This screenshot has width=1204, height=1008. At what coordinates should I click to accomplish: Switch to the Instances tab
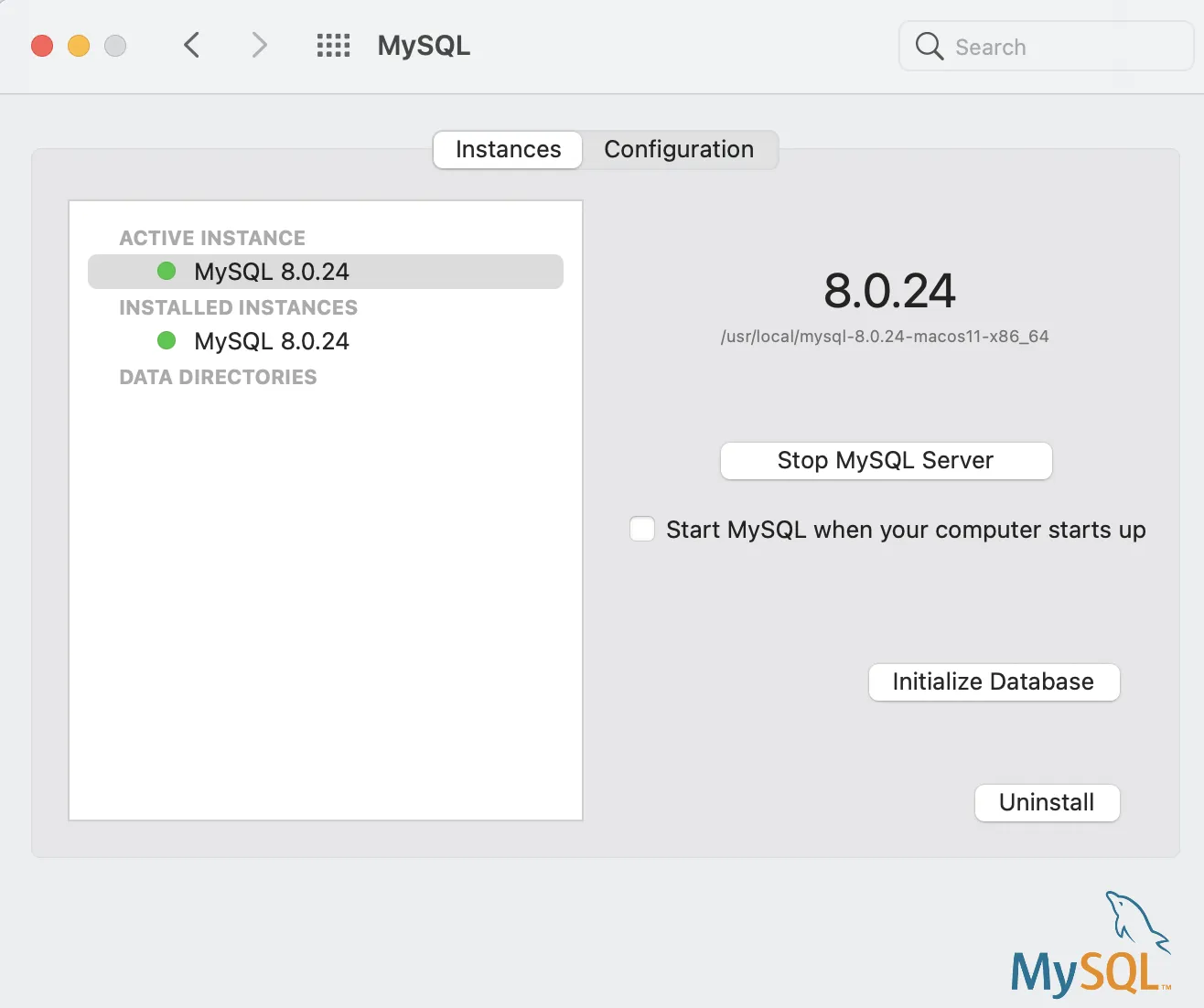pos(508,149)
